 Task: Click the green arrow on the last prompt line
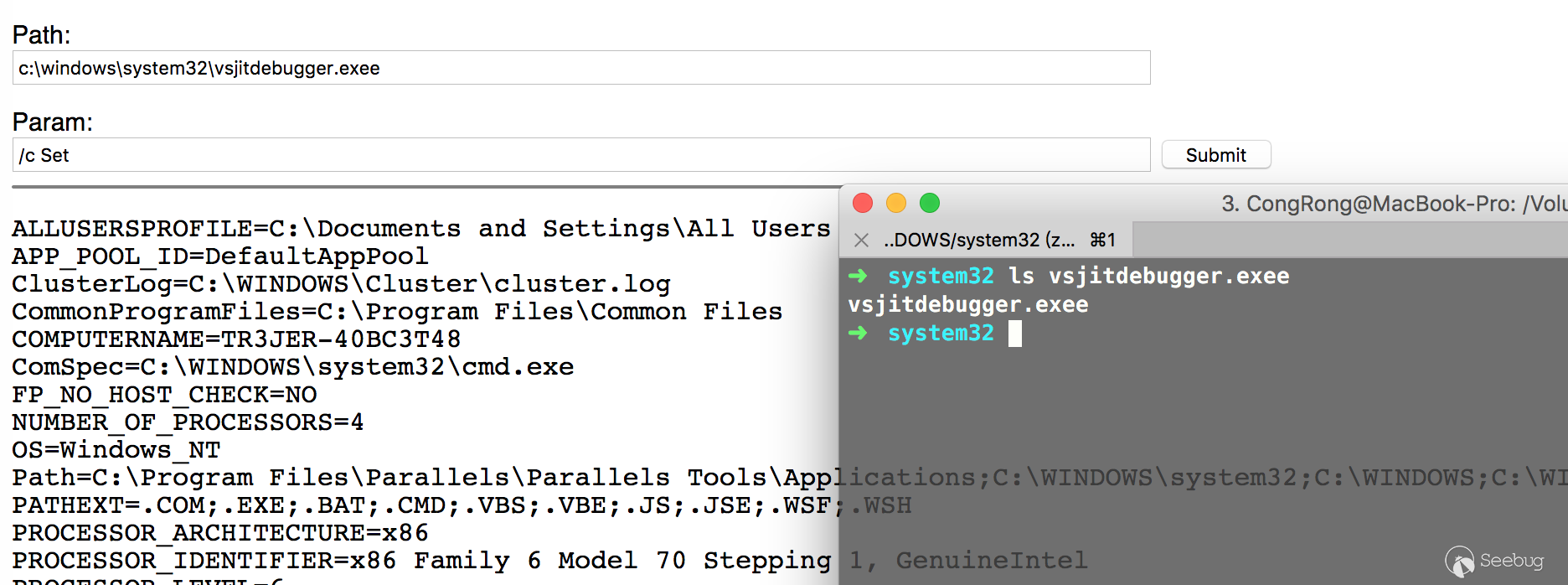click(x=858, y=333)
